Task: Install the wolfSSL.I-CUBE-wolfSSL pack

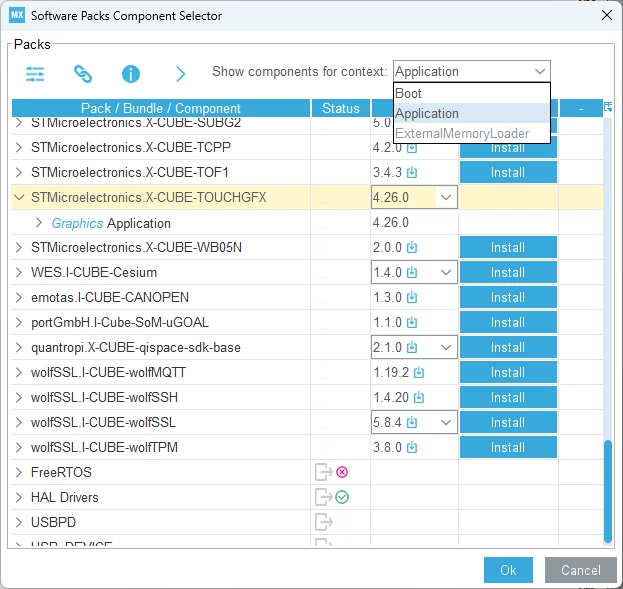Action: [x=508, y=422]
